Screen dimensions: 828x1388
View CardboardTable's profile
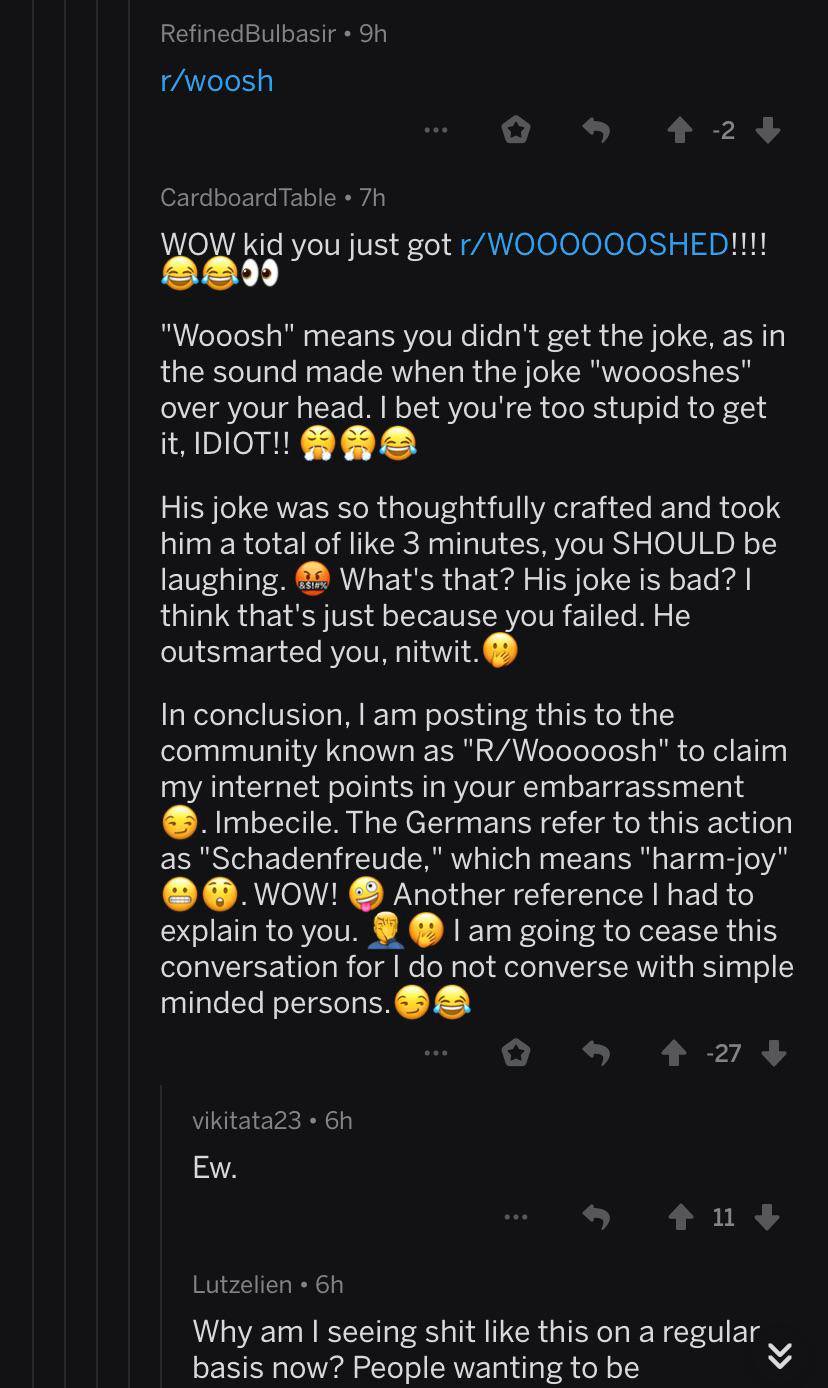pyautogui.click(x=247, y=197)
